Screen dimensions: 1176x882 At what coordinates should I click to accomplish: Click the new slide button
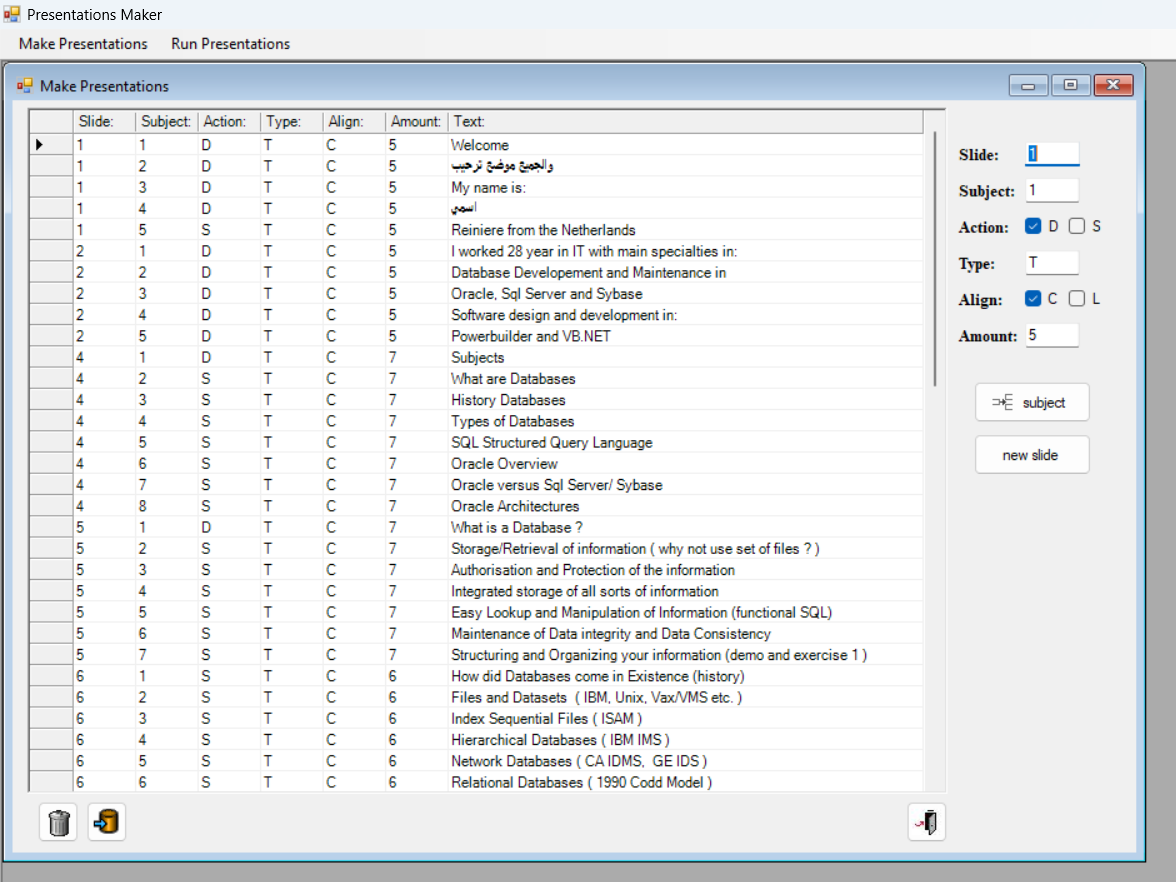pyautogui.click(x=1032, y=454)
